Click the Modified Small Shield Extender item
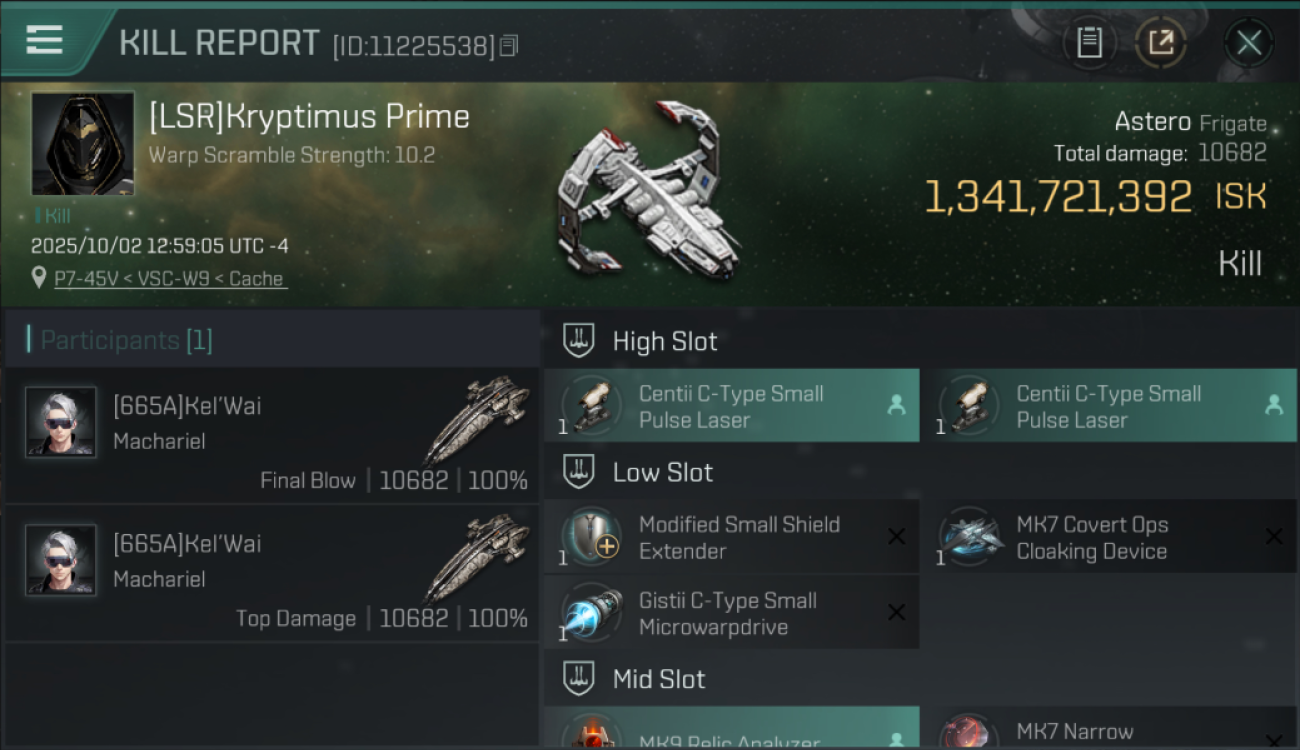 (731, 538)
